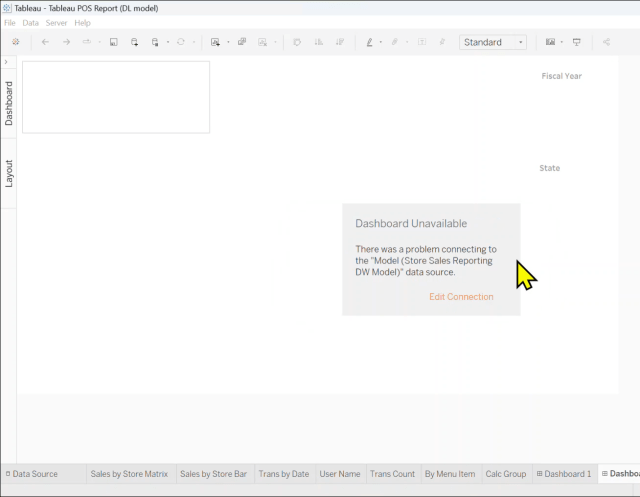Click the Fiscal Year filter label
This screenshot has width=640, height=497.
tap(561, 76)
